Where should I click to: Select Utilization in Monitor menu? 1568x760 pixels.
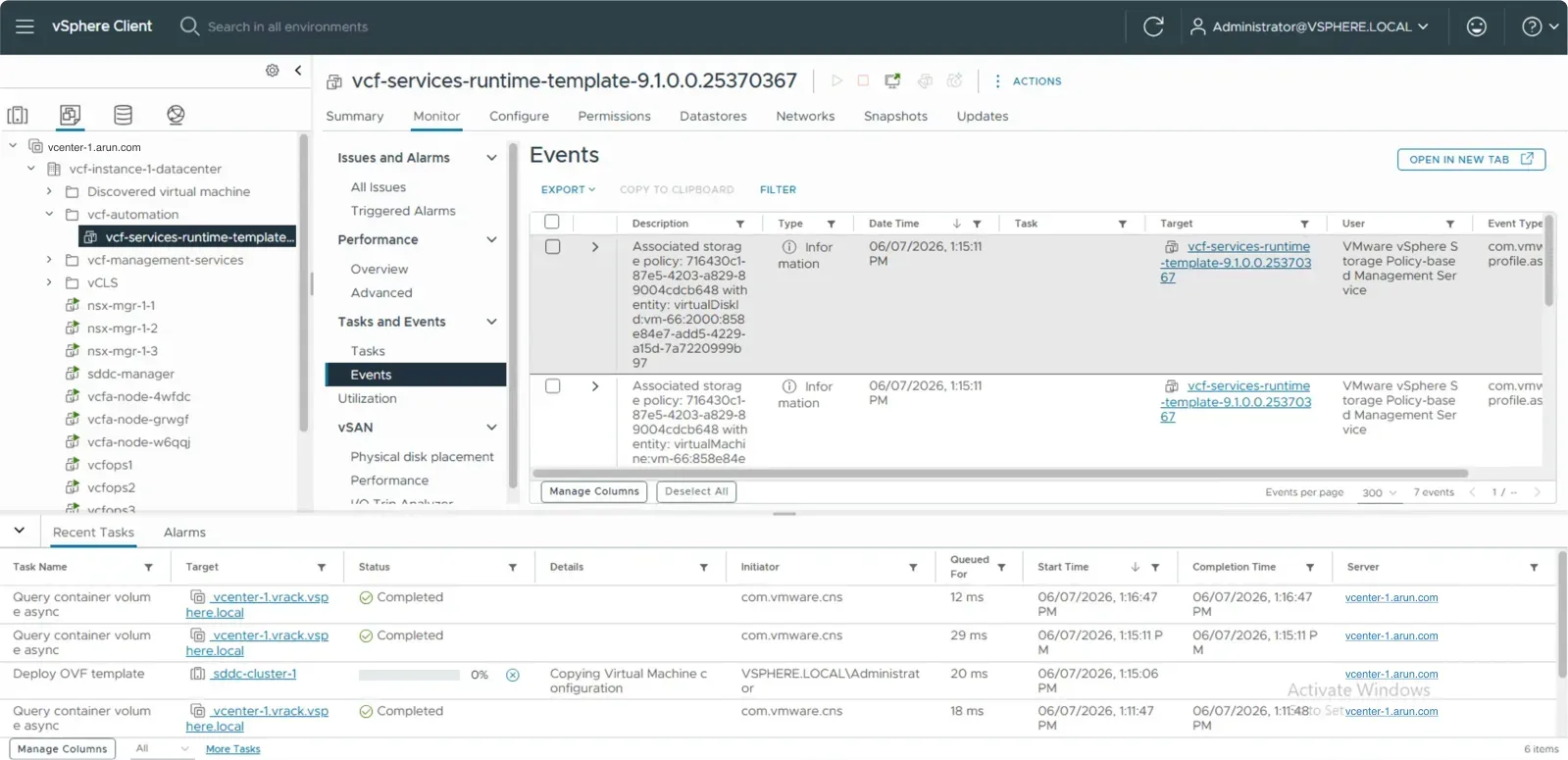(x=368, y=398)
